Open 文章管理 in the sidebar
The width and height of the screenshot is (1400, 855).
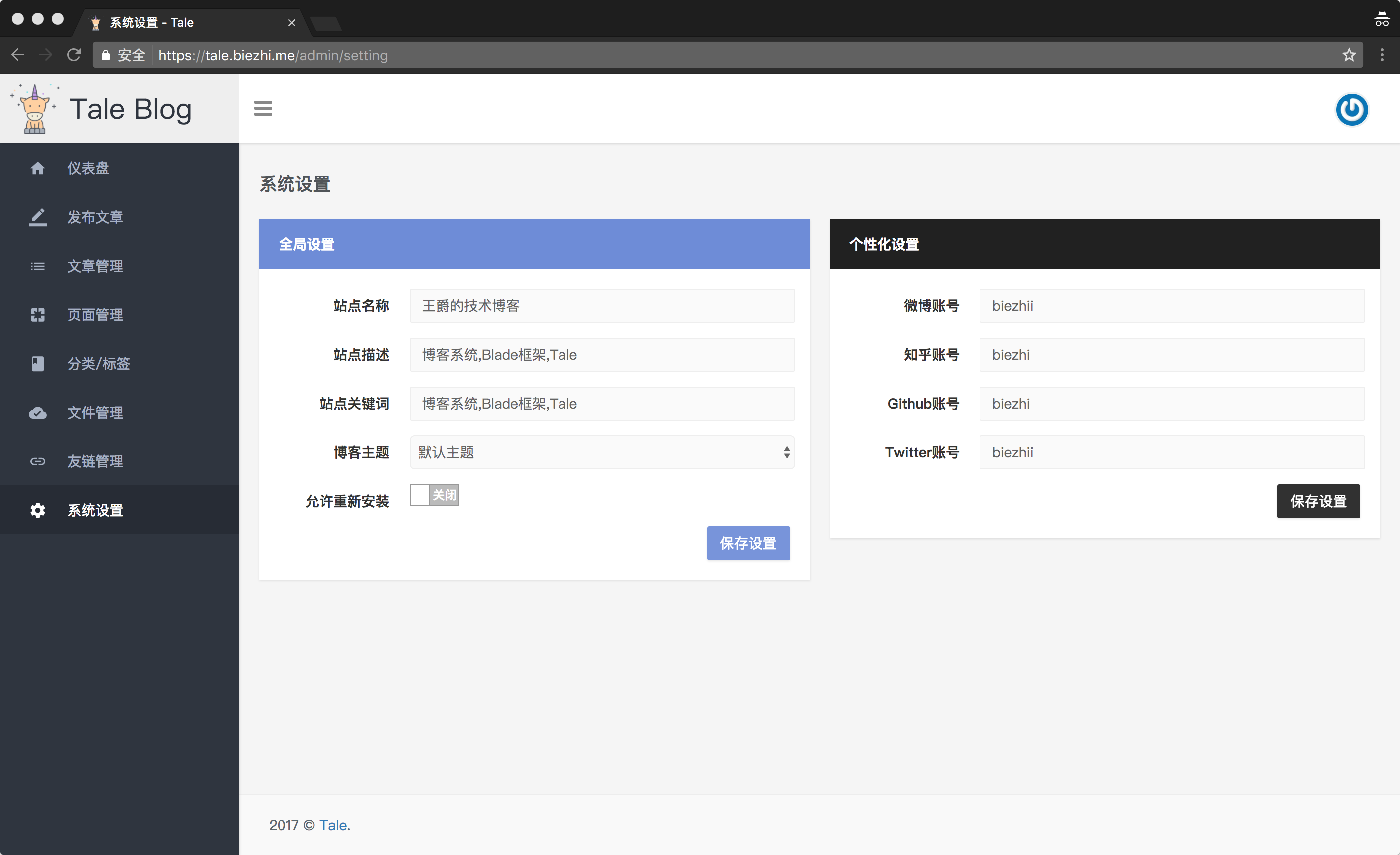coord(95,266)
